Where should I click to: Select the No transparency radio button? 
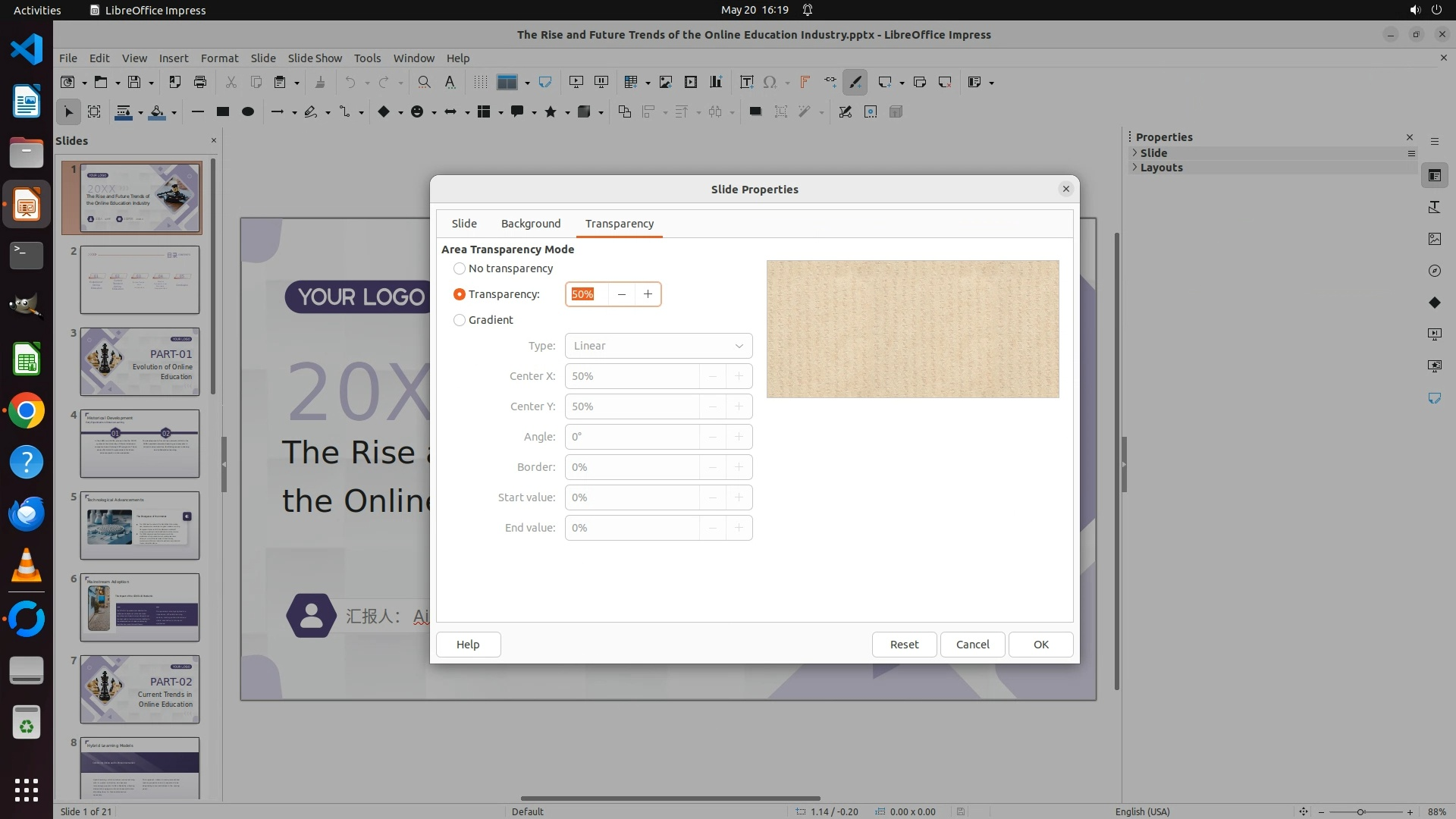click(x=460, y=268)
